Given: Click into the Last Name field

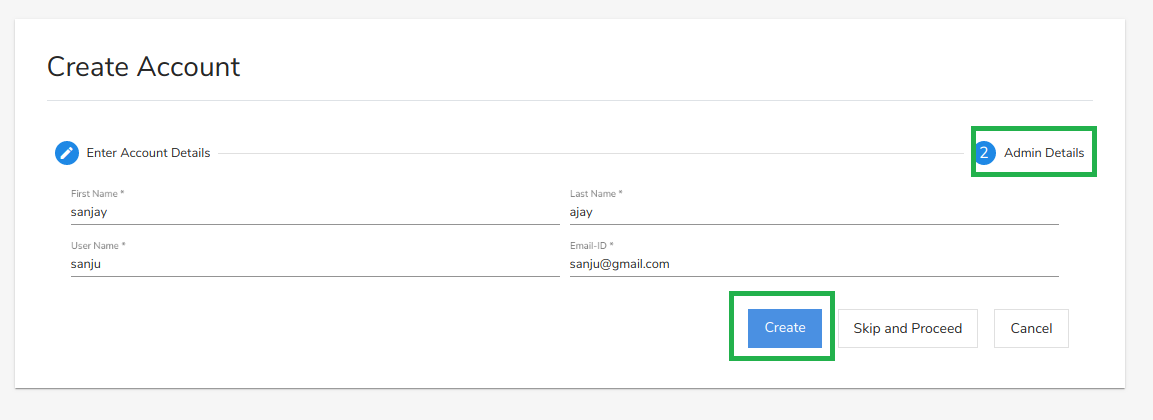Looking at the screenshot, I should click(x=813, y=212).
